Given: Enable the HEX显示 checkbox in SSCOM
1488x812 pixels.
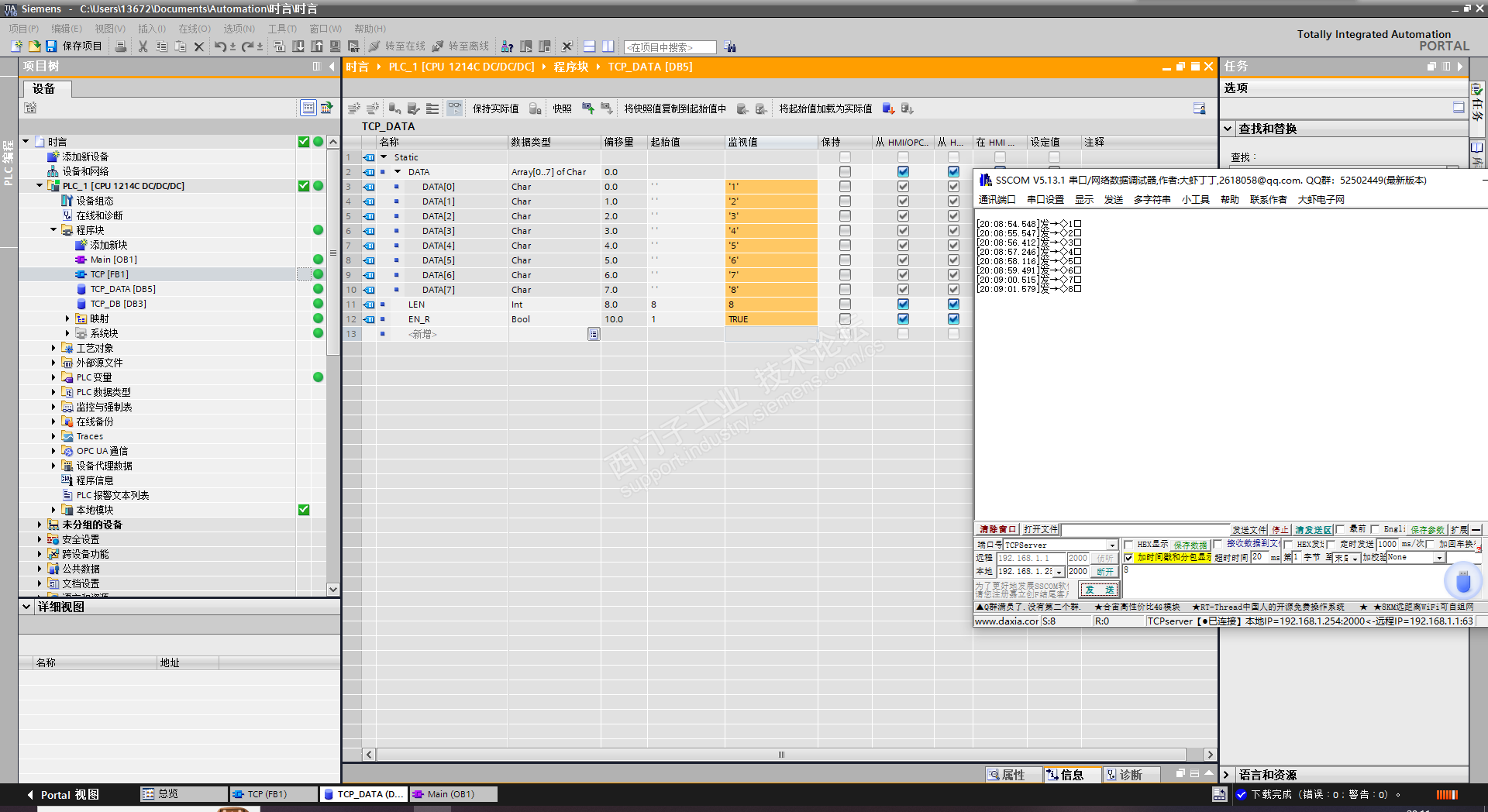Looking at the screenshot, I should (1129, 545).
